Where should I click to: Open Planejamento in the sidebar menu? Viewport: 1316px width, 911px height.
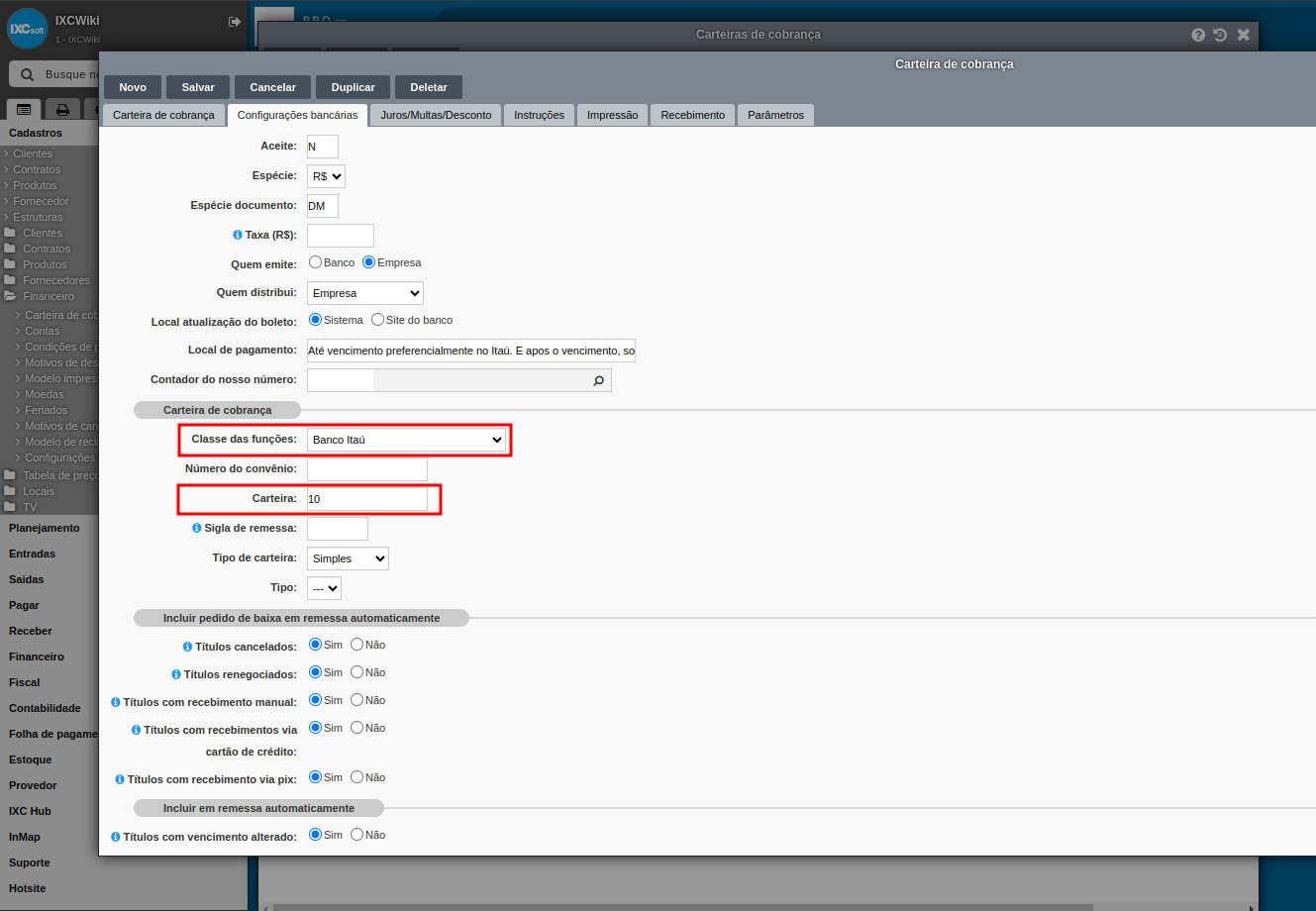[x=45, y=528]
